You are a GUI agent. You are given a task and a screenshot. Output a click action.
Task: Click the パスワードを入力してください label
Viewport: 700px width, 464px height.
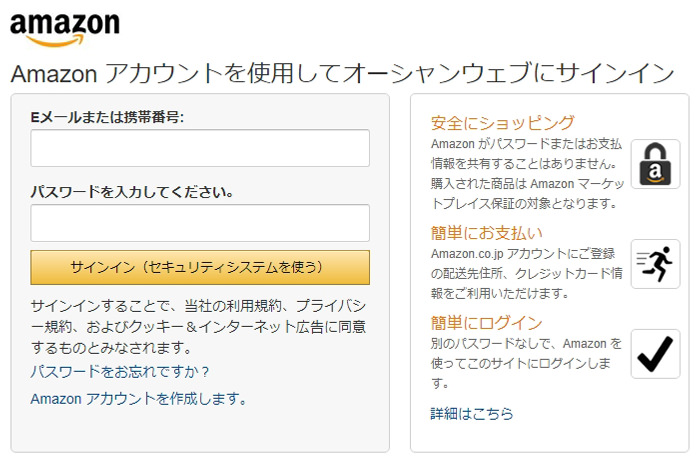point(132,191)
